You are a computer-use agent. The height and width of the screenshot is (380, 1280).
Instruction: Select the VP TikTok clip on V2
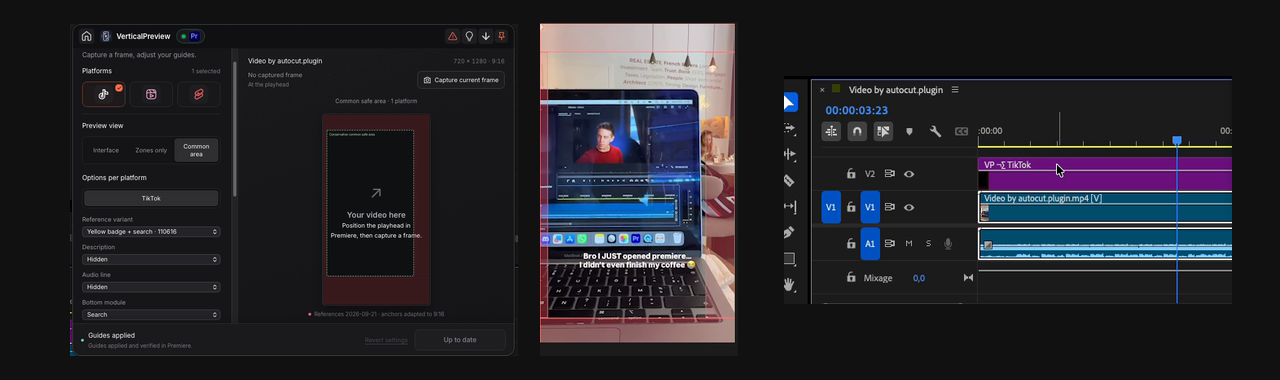(x=1105, y=173)
